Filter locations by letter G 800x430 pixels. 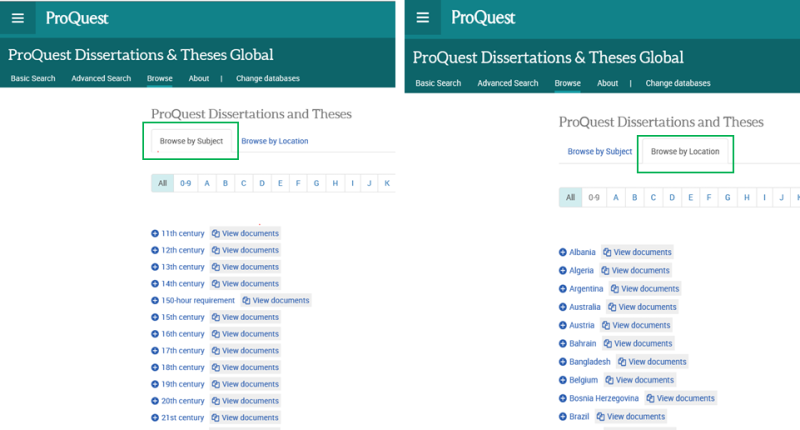[x=728, y=197]
